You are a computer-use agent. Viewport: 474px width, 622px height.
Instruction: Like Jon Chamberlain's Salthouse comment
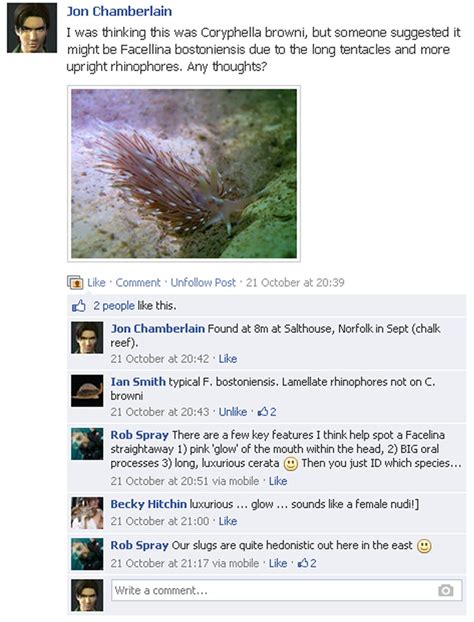(x=228, y=359)
